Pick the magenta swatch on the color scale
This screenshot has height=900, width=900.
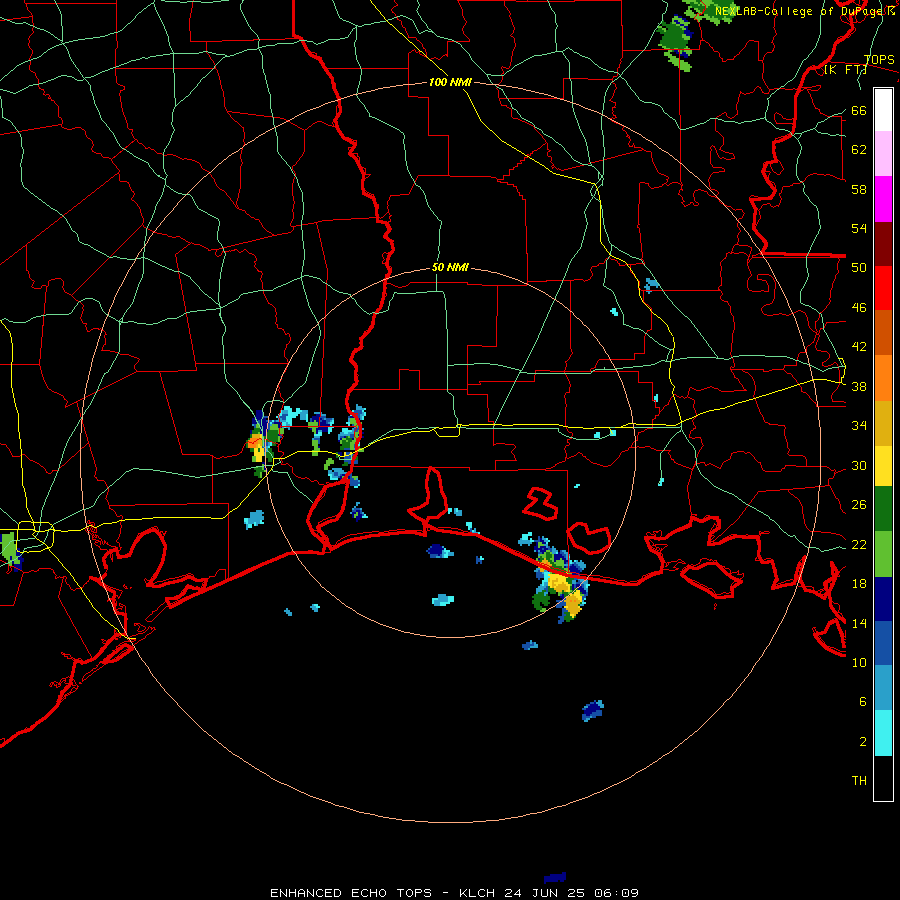[x=883, y=199]
